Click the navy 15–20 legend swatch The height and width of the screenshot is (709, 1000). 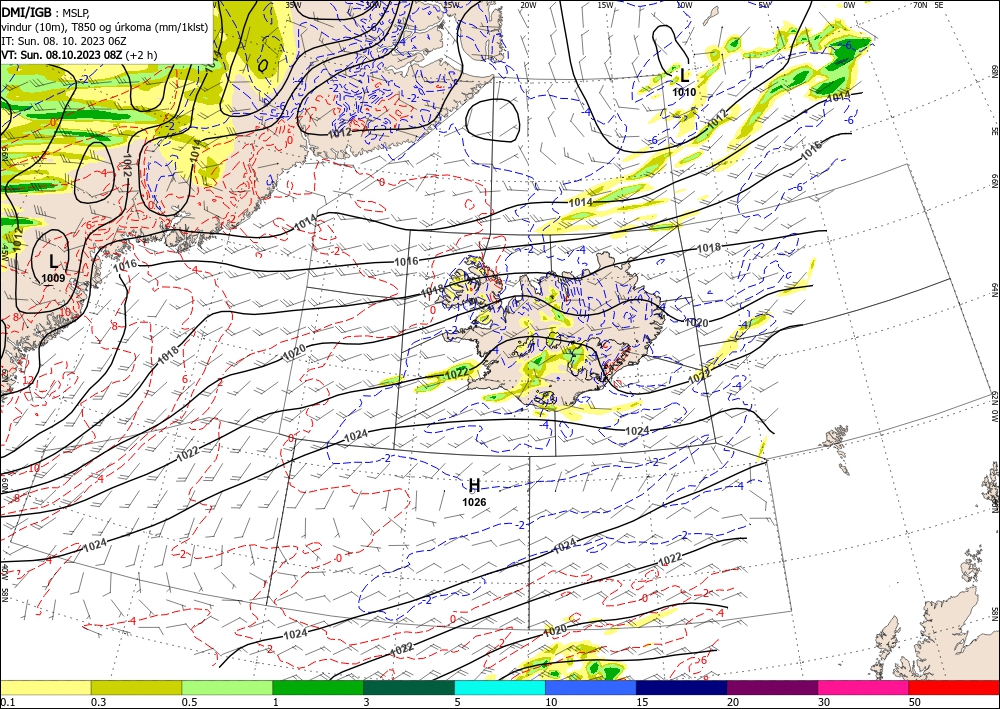pyautogui.click(x=682, y=687)
